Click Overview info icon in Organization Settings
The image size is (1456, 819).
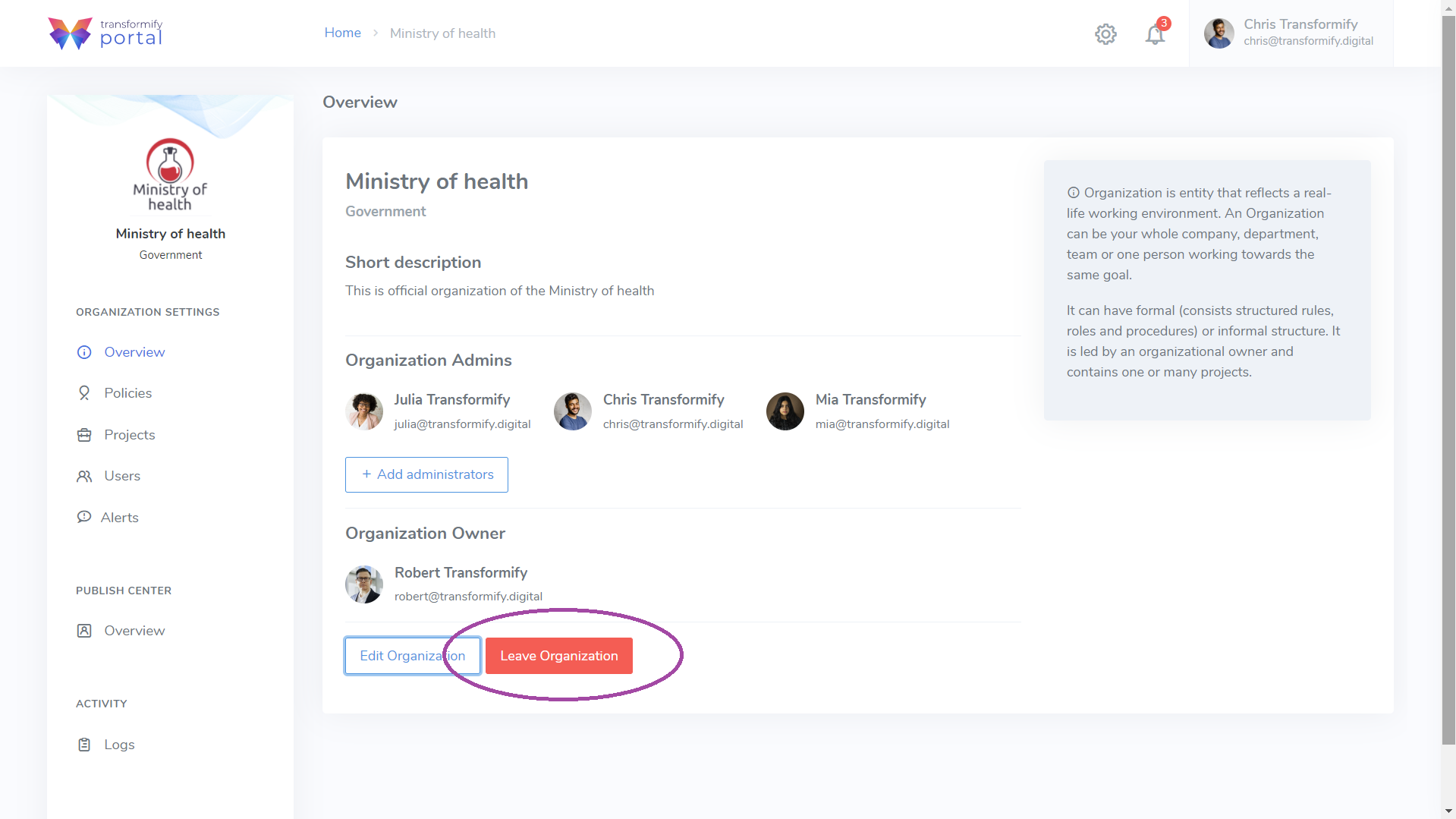pyautogui.click(x=84, y=352)
